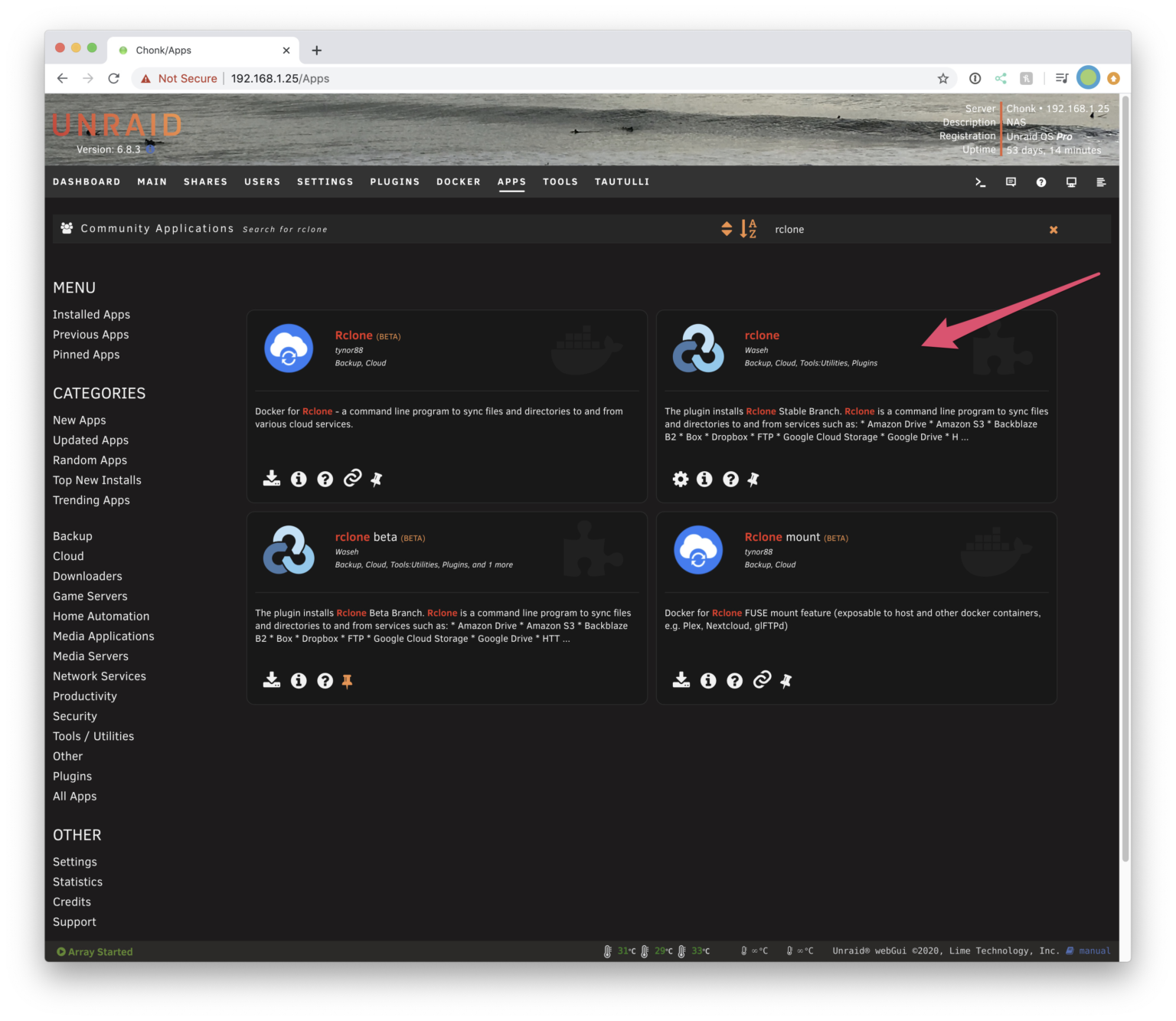The image size is (1176, 1021).
Task: Bookmark page with star icon
Action: tap(943, 78)
